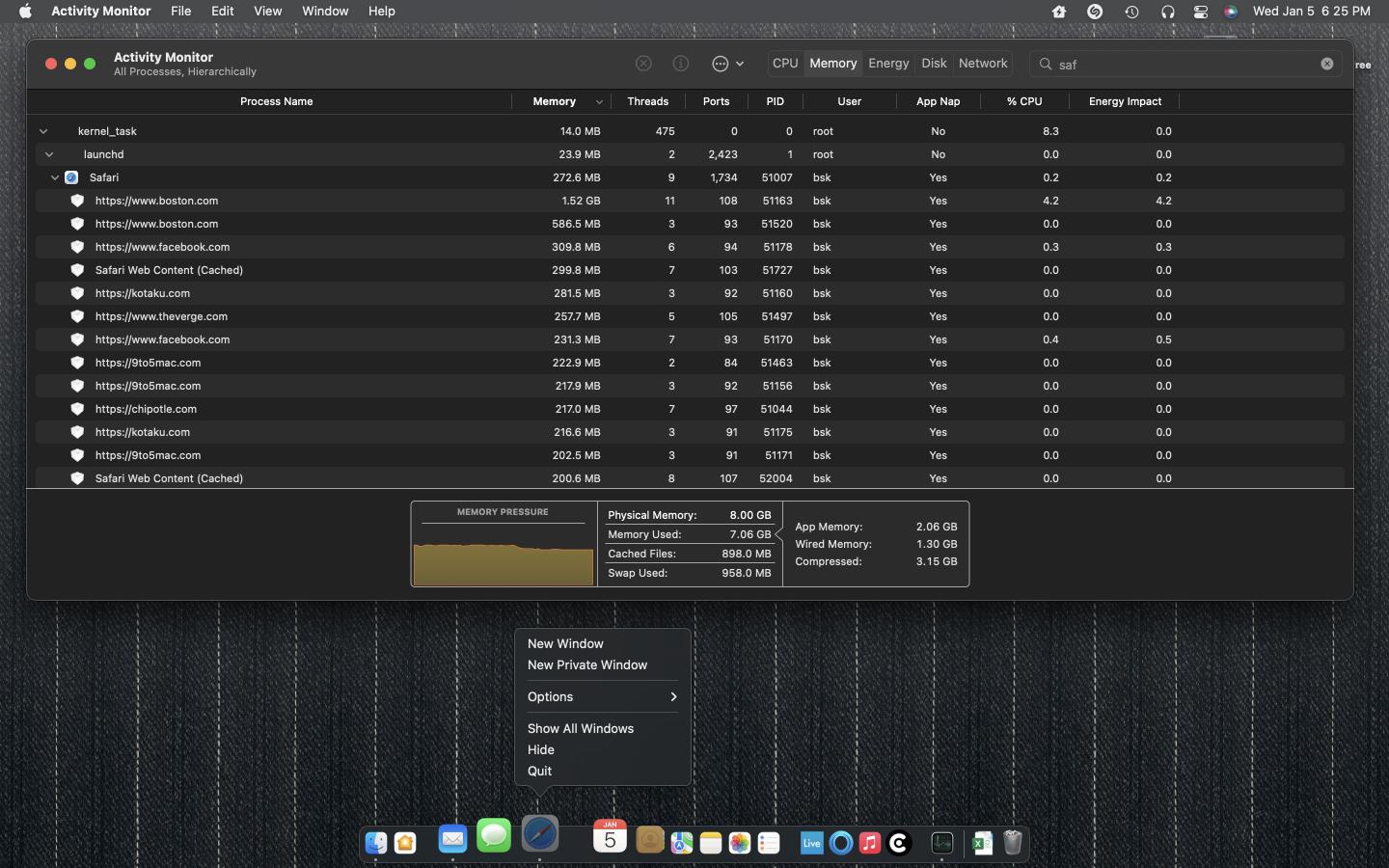The height and width of the screenshot is (868, 1389).
Task: Open the Trash in dock
Action: point(1012,843)
